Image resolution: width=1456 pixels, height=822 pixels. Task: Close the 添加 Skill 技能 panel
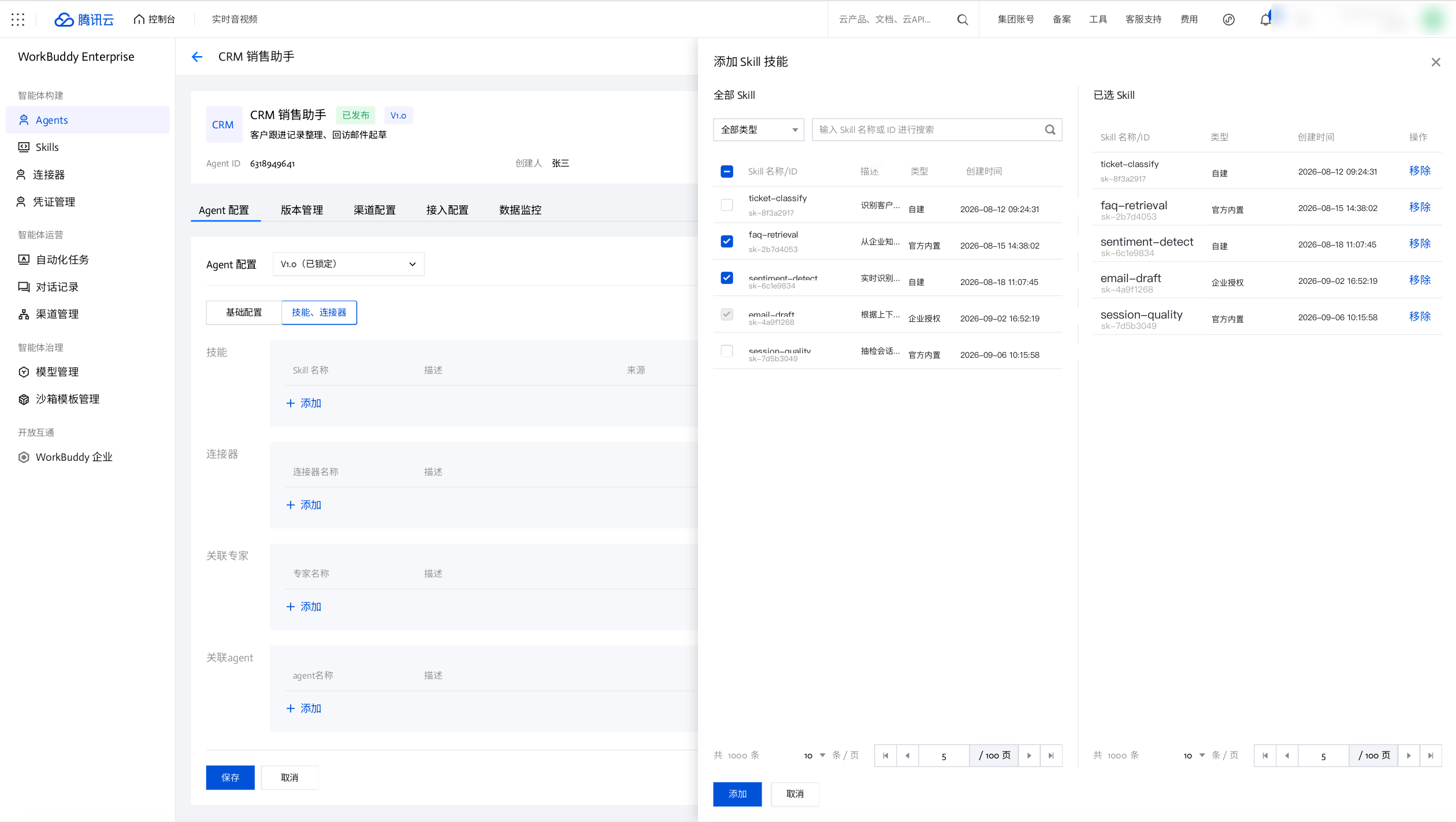[1435, 62]
